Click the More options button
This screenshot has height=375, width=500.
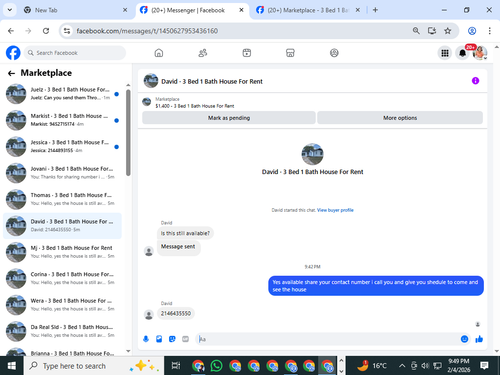click(x=400, y=118)
